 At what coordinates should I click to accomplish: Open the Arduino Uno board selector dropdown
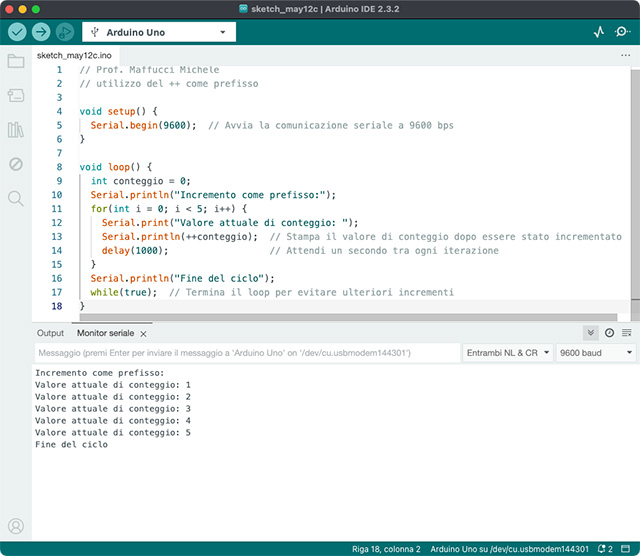point(160,32)
